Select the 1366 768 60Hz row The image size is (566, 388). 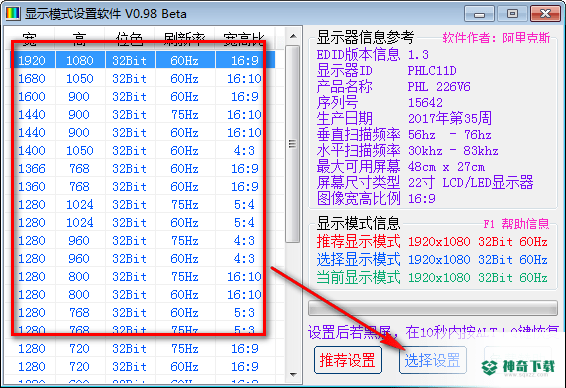tap(142, 168)
